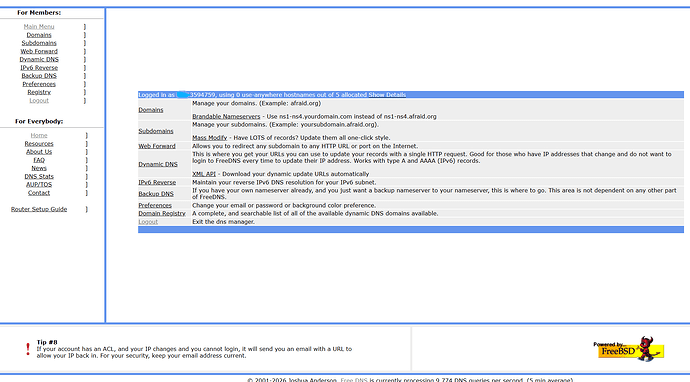Click Logout in the main table
690x382 pixels.
pos(148,222)
